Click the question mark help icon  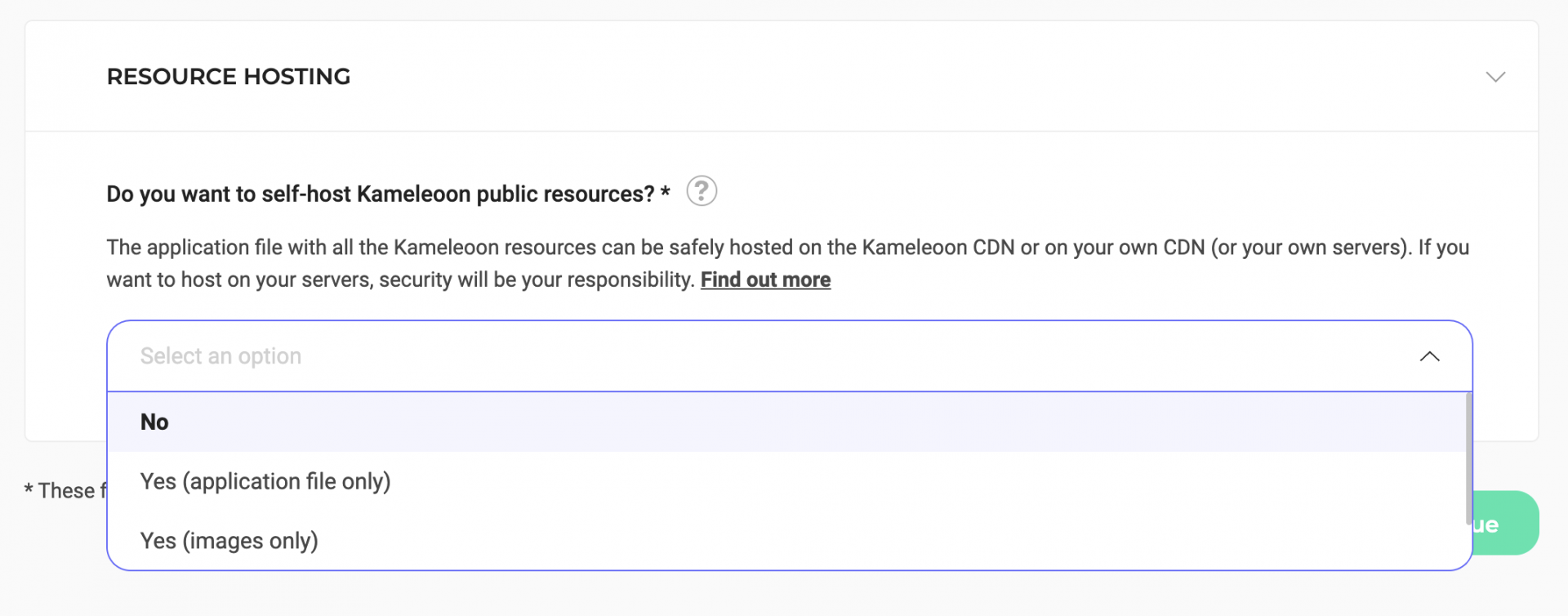coord(702,191)
